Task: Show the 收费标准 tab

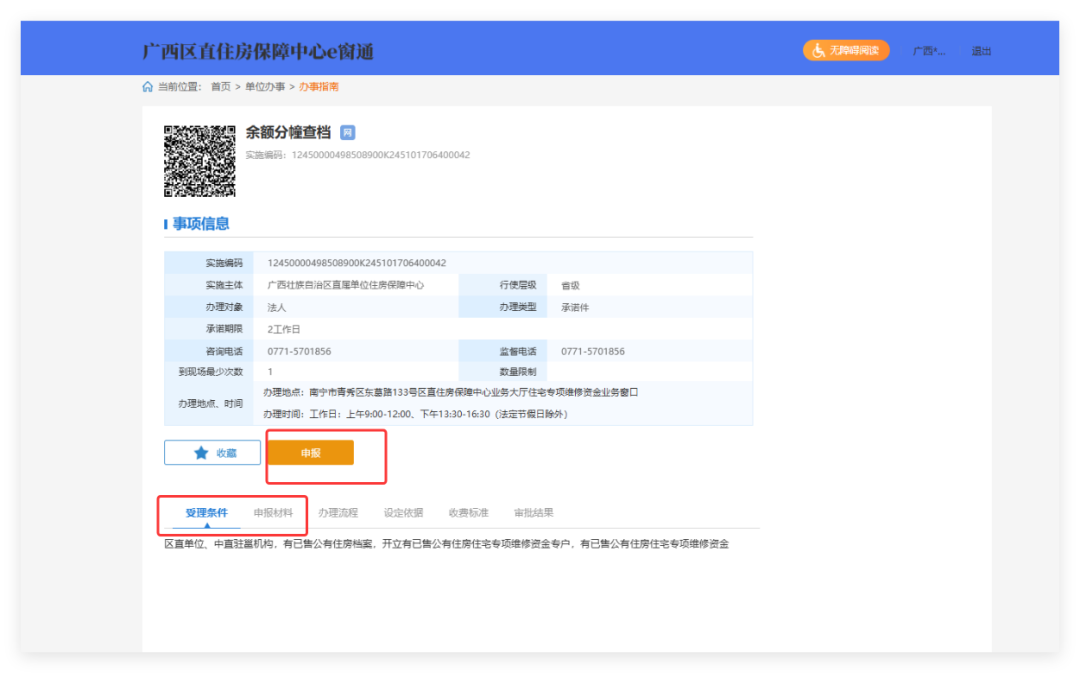Action: click(x=468, y=513)
